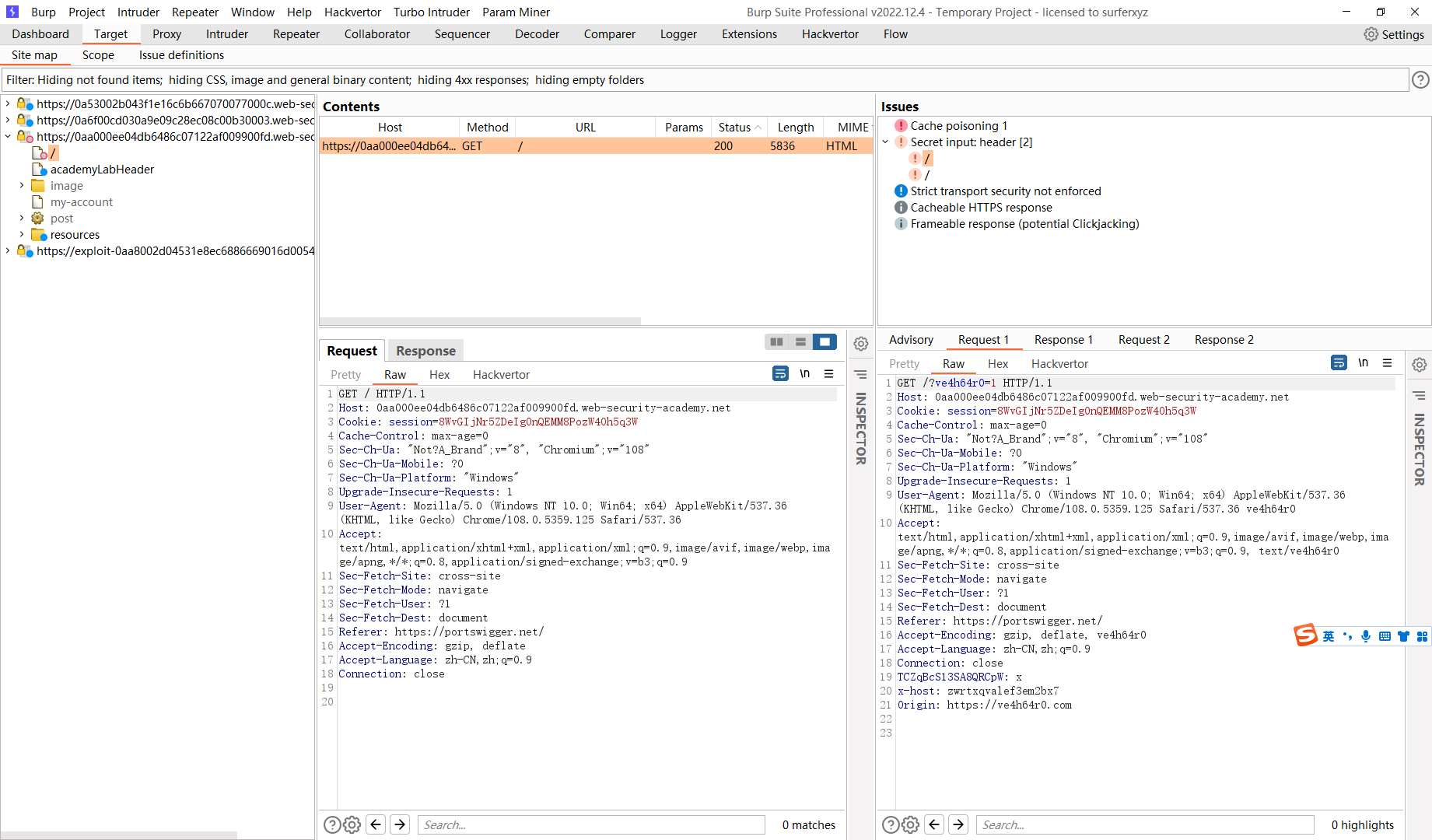Viewport: 1432px width, 840px height.
Task: Click the Burp Suite logo icon
Action: pos(12,12)
